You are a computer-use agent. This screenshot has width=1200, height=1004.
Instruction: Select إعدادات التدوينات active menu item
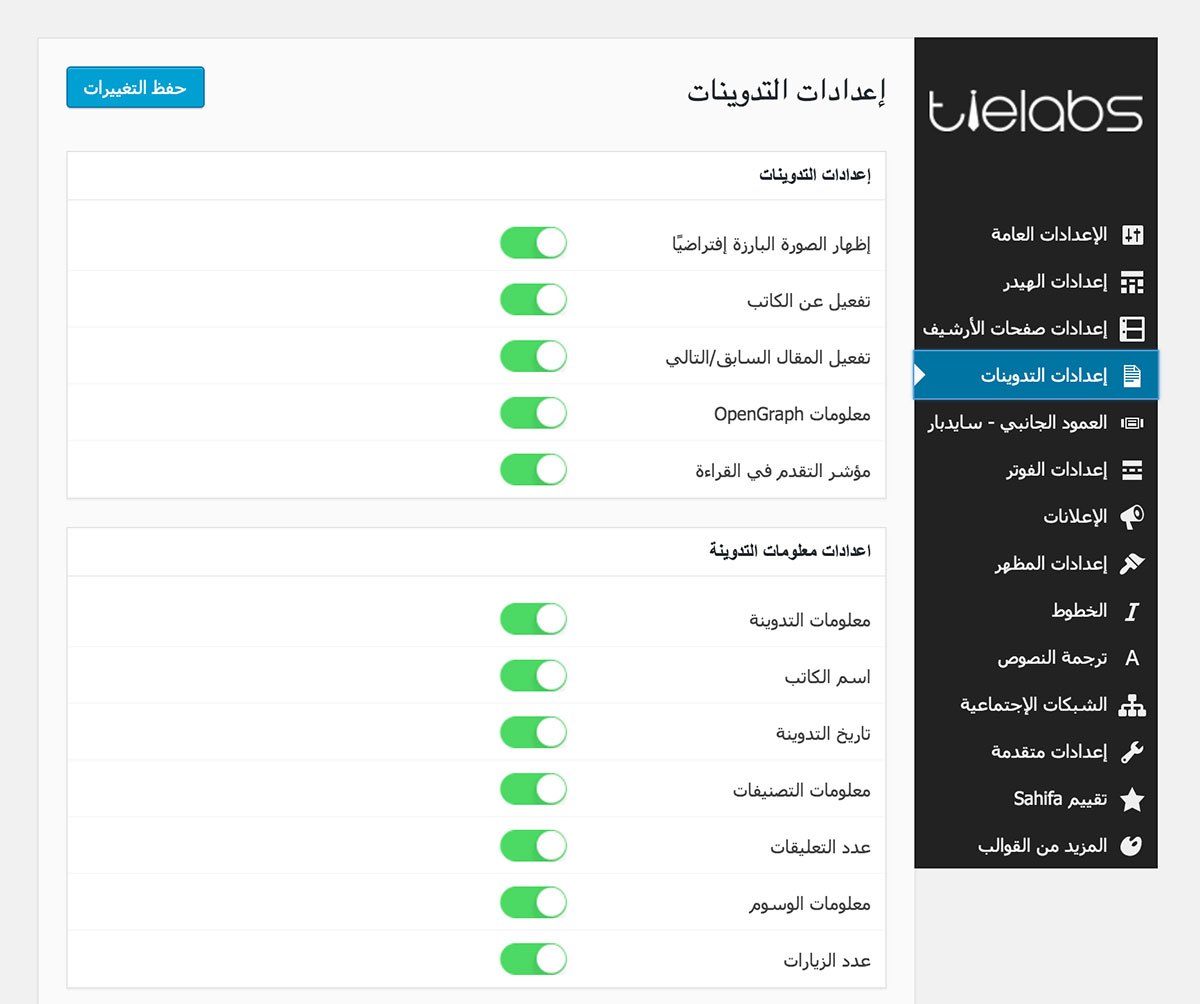pyautogui.click(x=1036, y=376)
